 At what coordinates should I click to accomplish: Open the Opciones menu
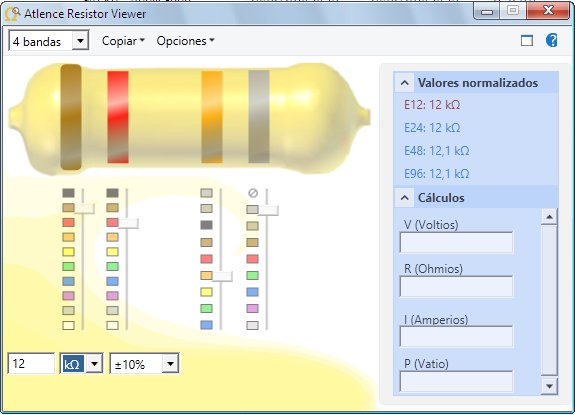coord(185,41)
